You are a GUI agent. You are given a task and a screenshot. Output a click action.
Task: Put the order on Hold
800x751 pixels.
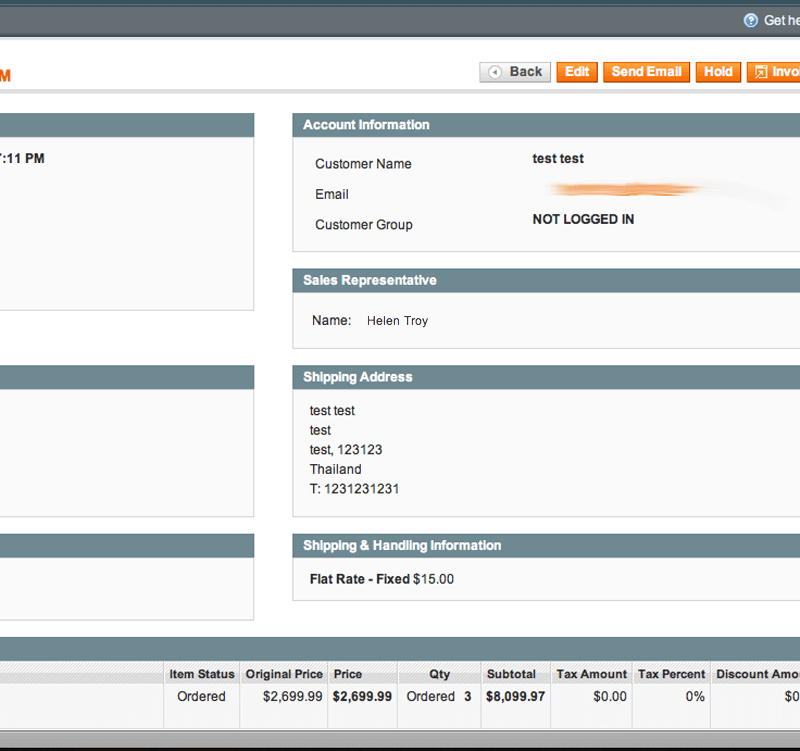(718, 72)
